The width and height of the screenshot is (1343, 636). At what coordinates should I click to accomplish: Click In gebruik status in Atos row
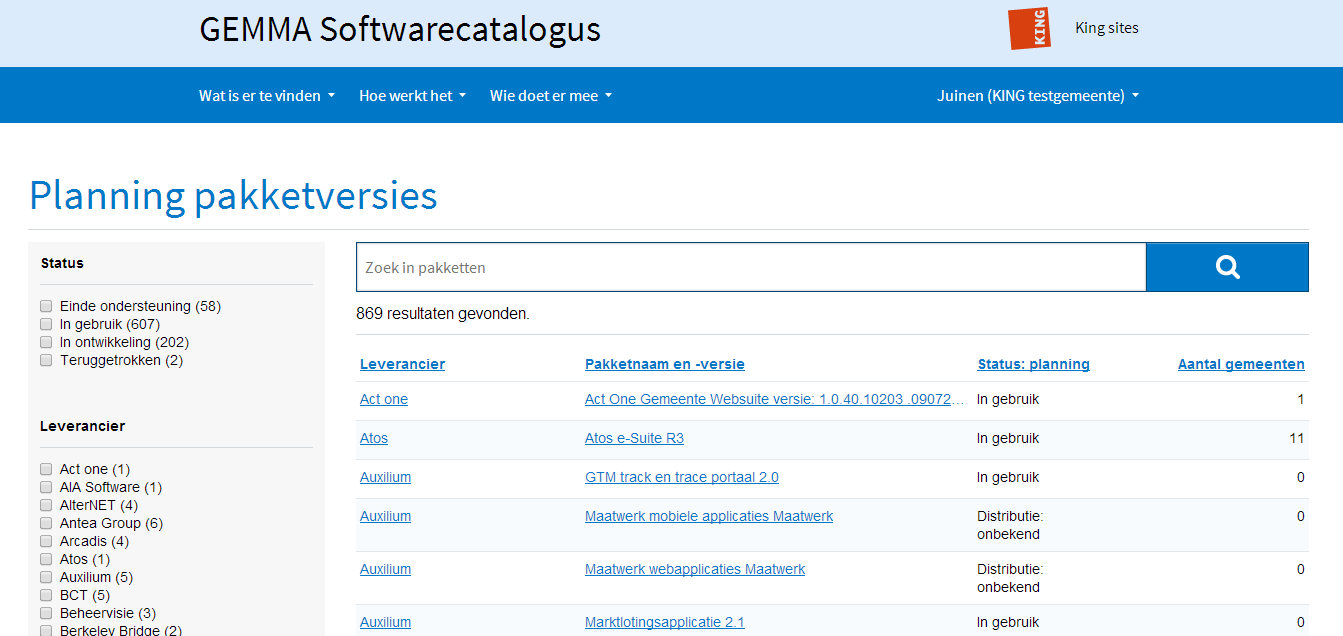point(1008,438)
